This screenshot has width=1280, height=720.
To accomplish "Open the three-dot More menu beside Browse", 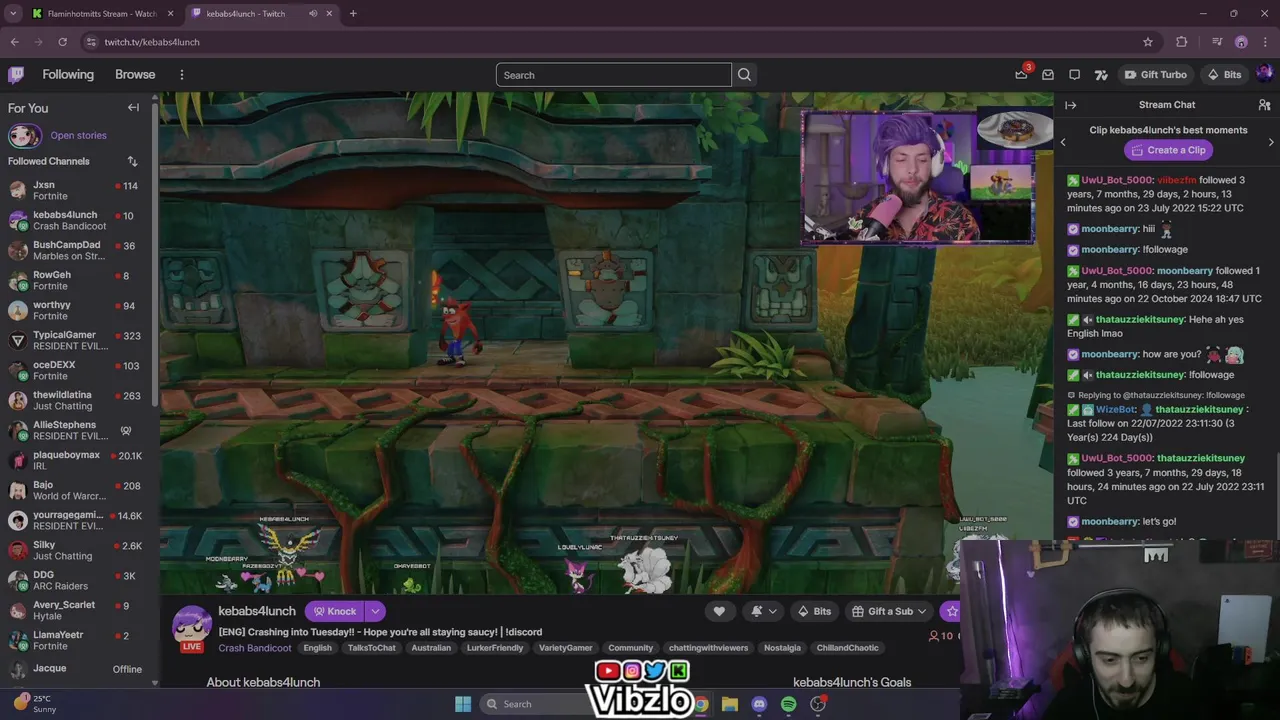I will (182, 75).
